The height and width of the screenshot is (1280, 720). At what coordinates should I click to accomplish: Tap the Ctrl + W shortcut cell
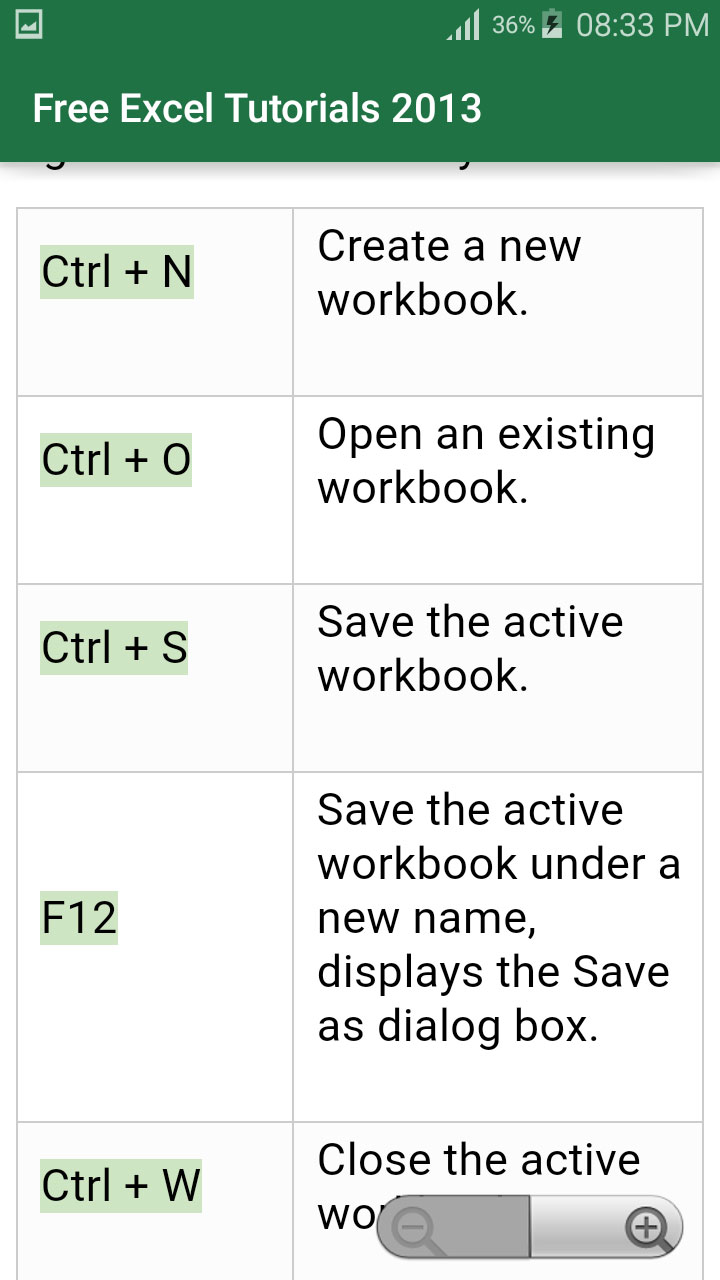[120, 1185]
